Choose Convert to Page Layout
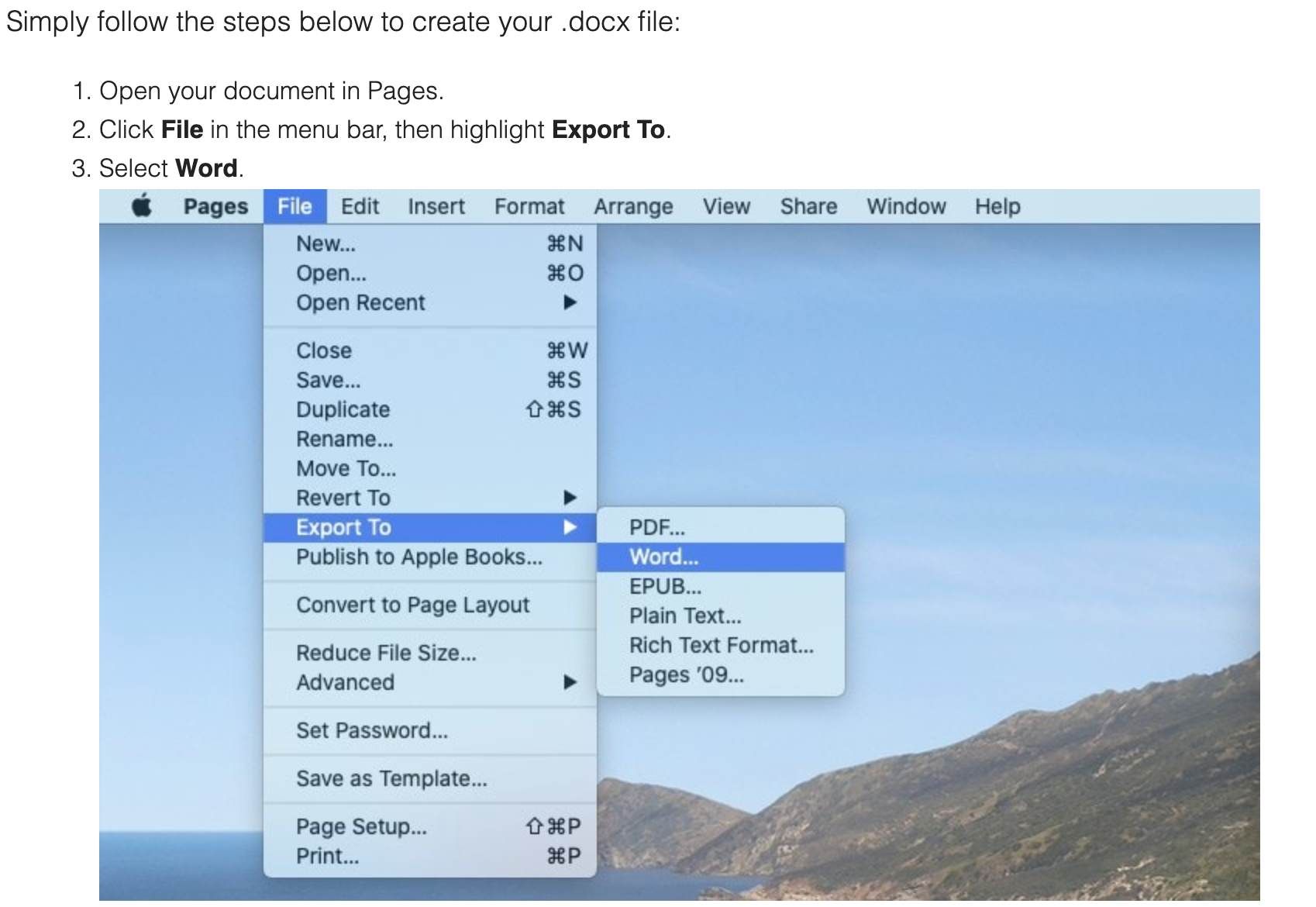 coord(430,605)
